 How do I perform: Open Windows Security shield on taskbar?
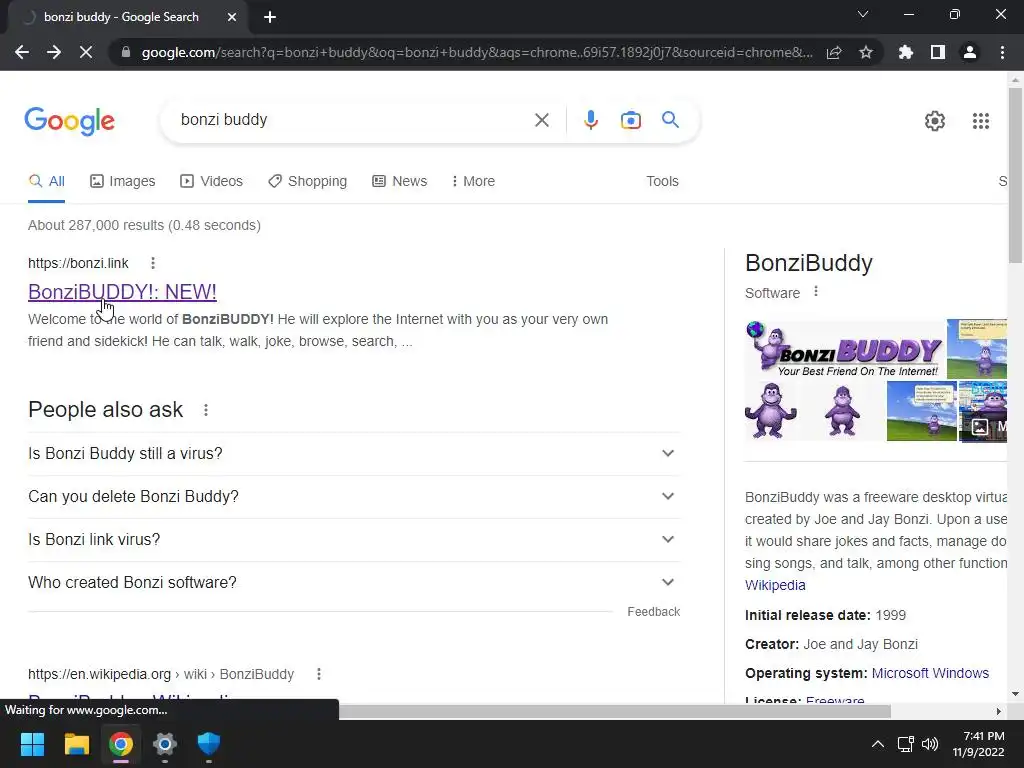[x=208, y=744]
